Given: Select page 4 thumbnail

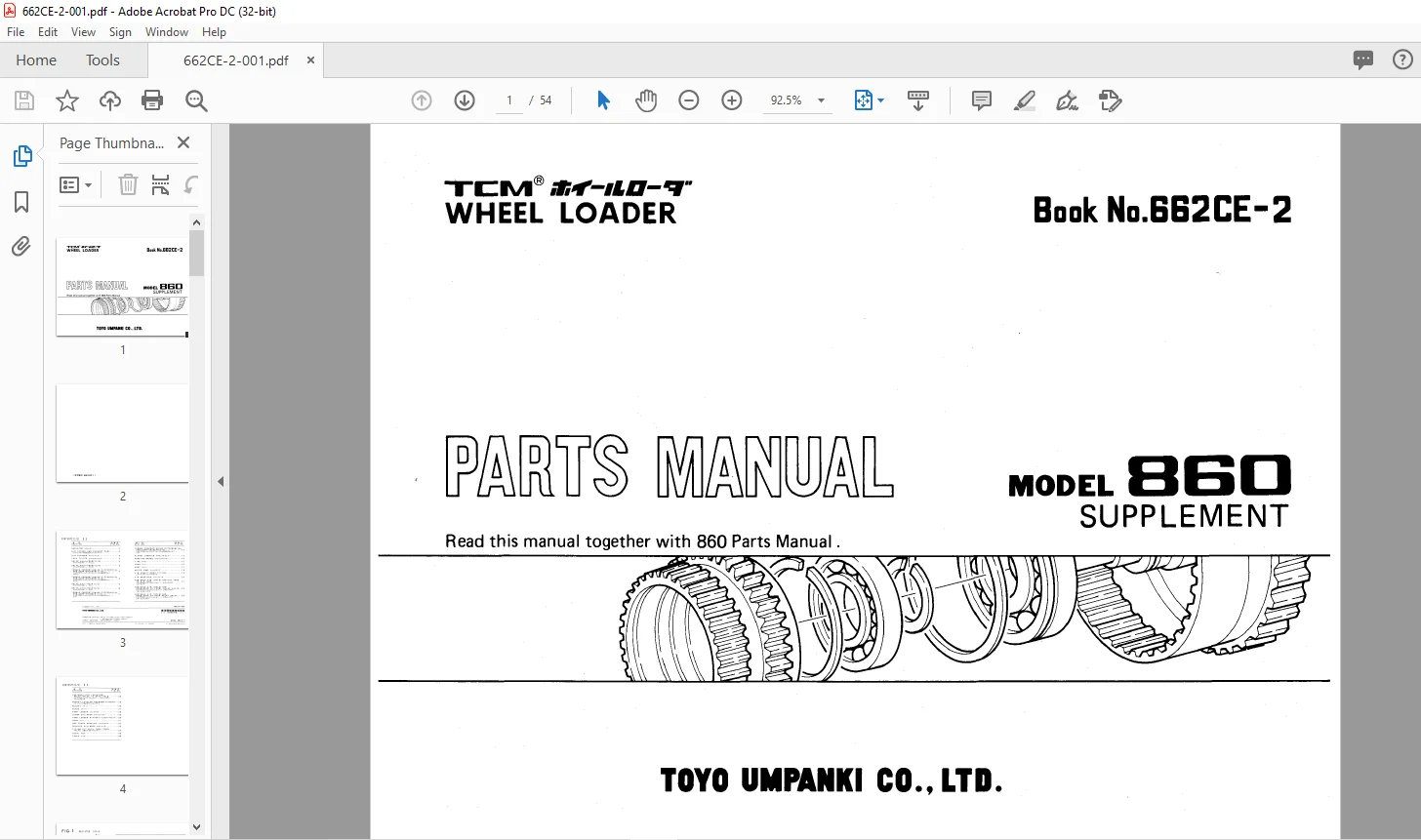Looking at the screenshot, I should (x=122, y=726).
